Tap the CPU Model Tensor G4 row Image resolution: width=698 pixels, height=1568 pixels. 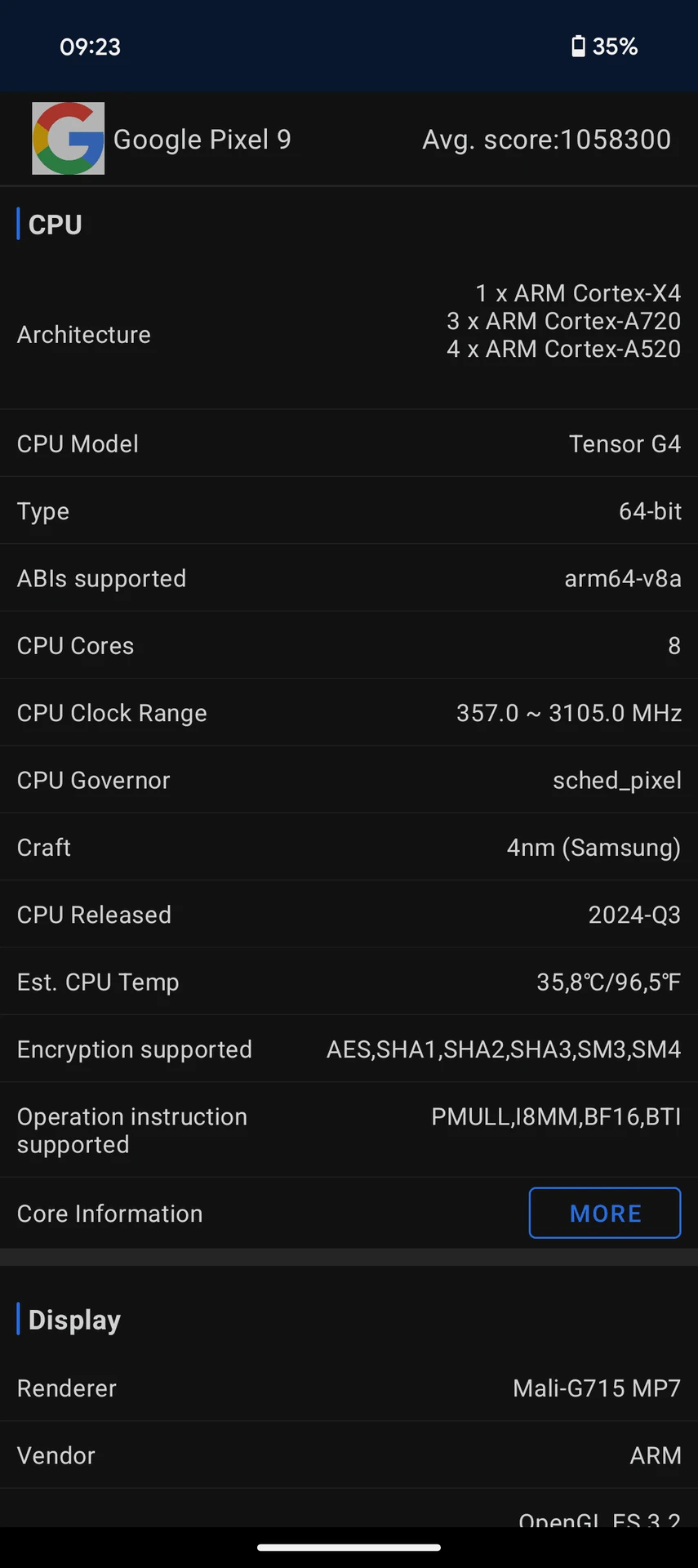point(349,443)
